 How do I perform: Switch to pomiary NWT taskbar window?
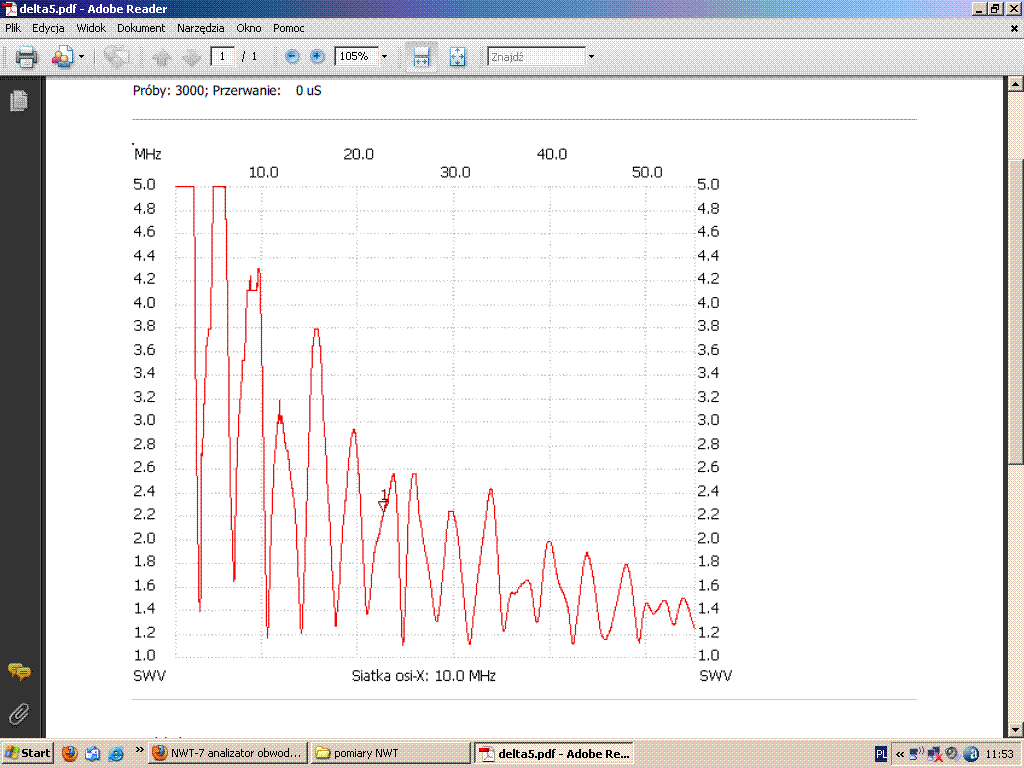[x=390, y=753]
